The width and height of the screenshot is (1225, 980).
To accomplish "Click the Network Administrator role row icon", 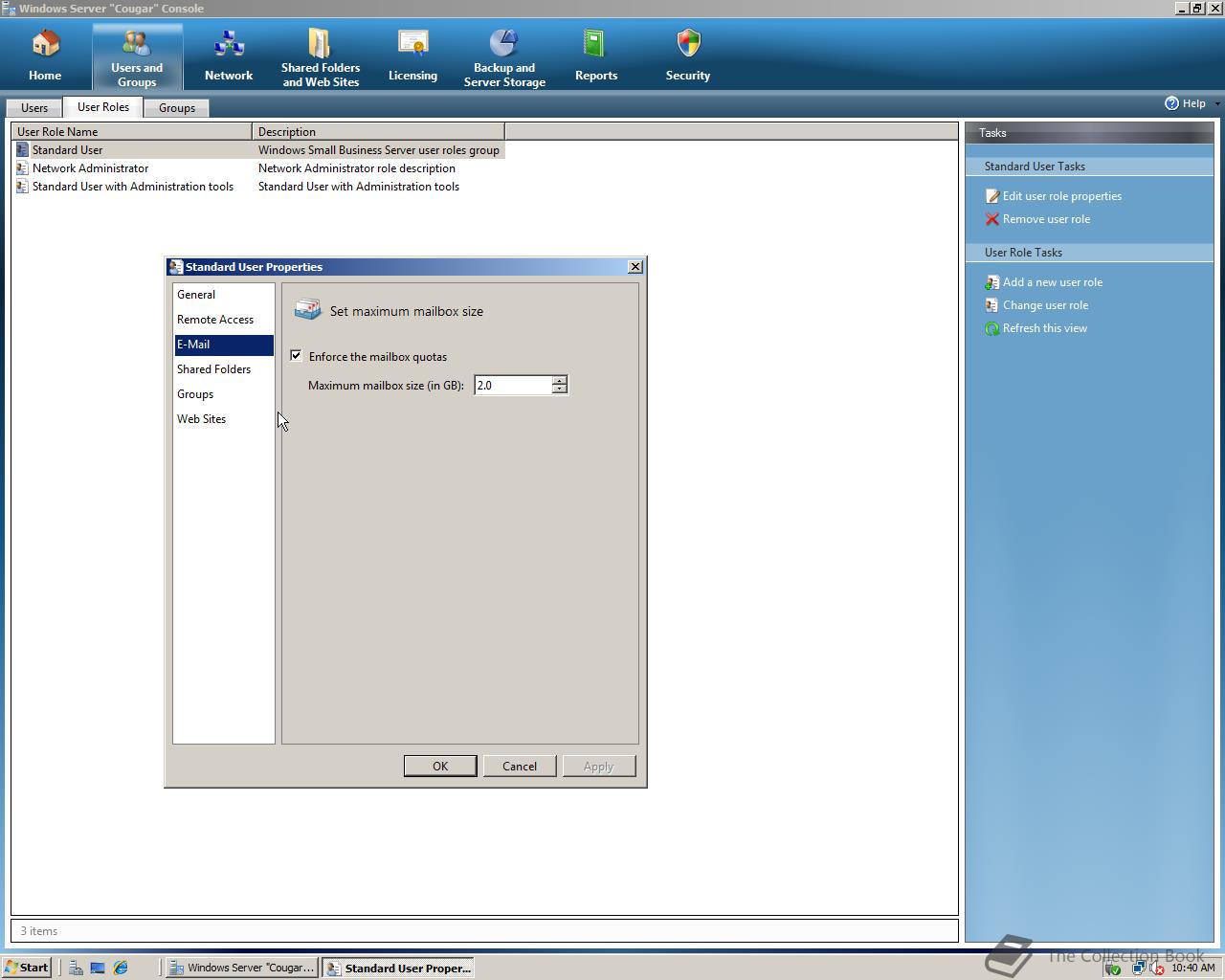I will coord(22,168).
